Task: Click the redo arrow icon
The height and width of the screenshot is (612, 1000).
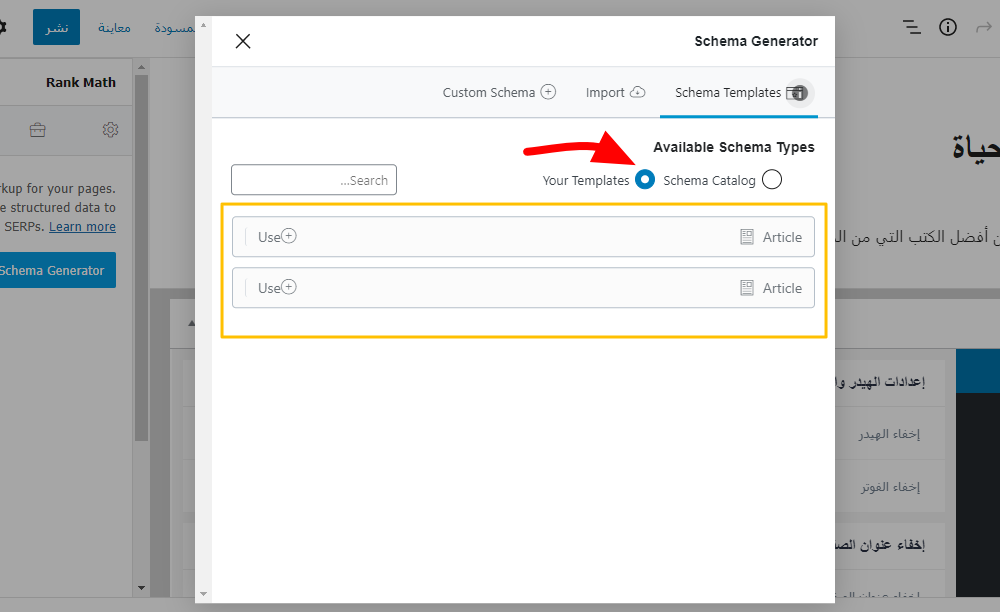Action: point(983,27)
